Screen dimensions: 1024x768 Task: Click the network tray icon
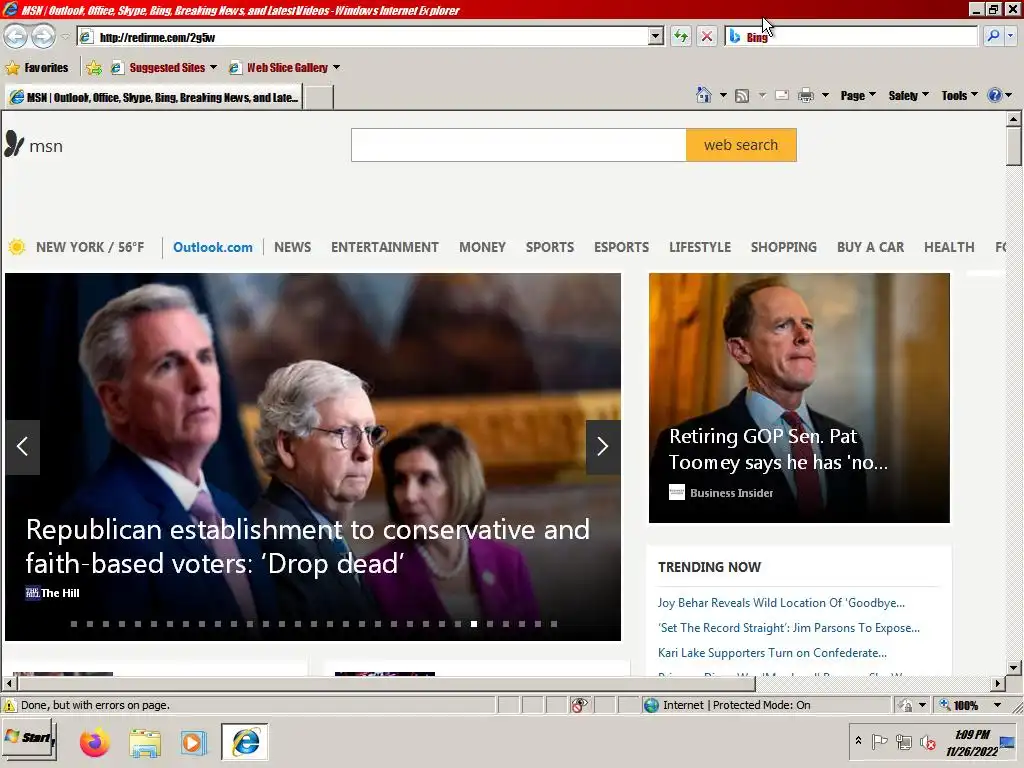pyautogui.click(x=904, y=742)
